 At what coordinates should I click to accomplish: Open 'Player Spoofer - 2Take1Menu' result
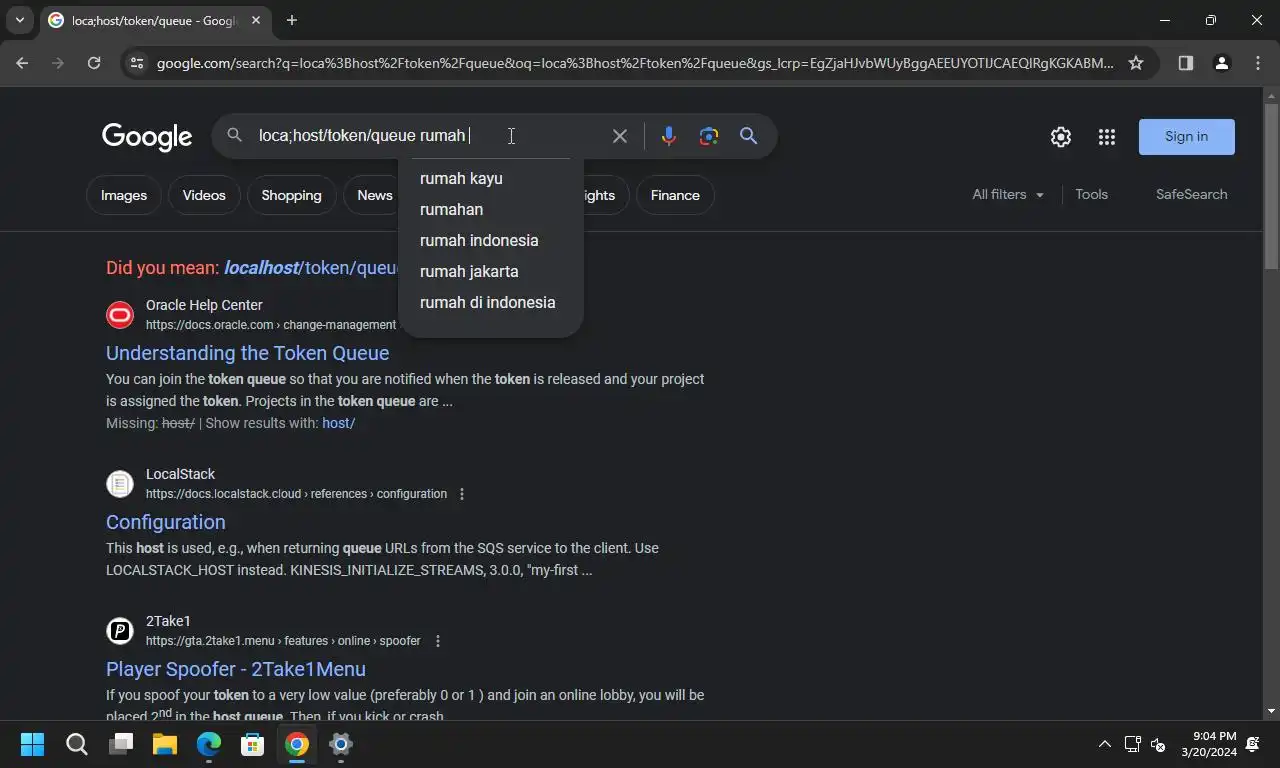click(x=236, y=669)
